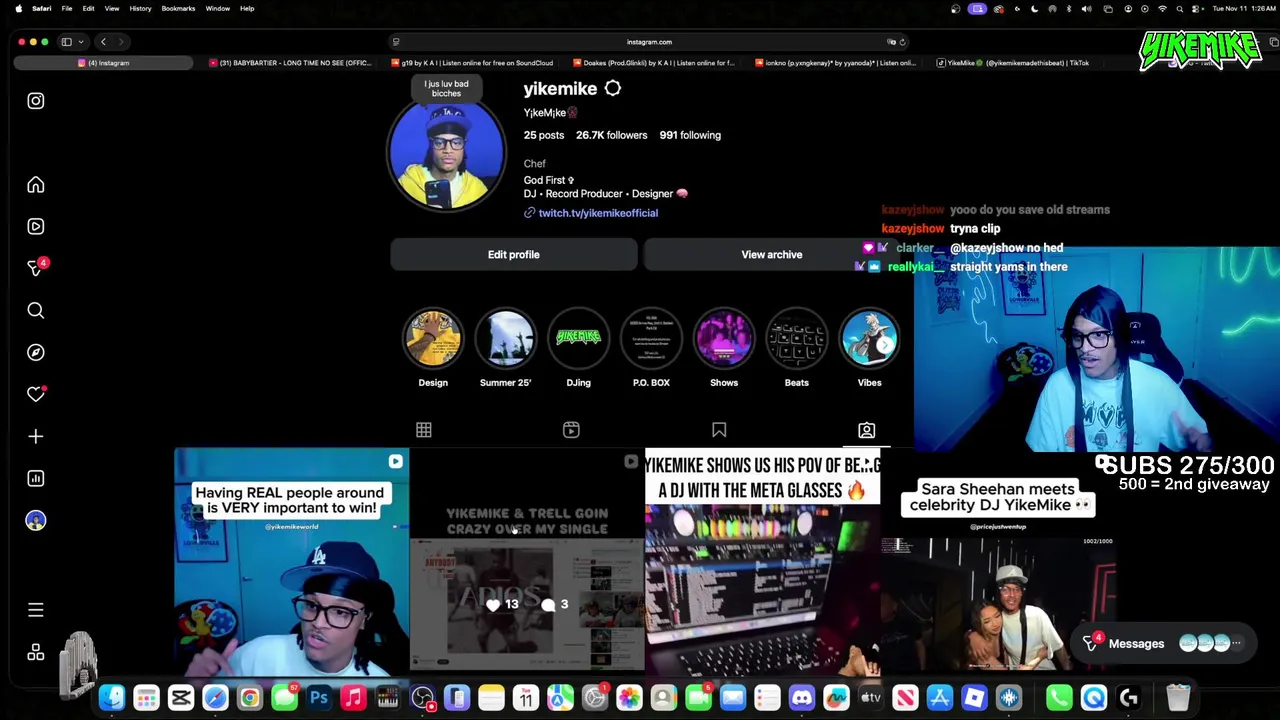Open the History menu
This screenshot has height=720, width=1280.
140,8
